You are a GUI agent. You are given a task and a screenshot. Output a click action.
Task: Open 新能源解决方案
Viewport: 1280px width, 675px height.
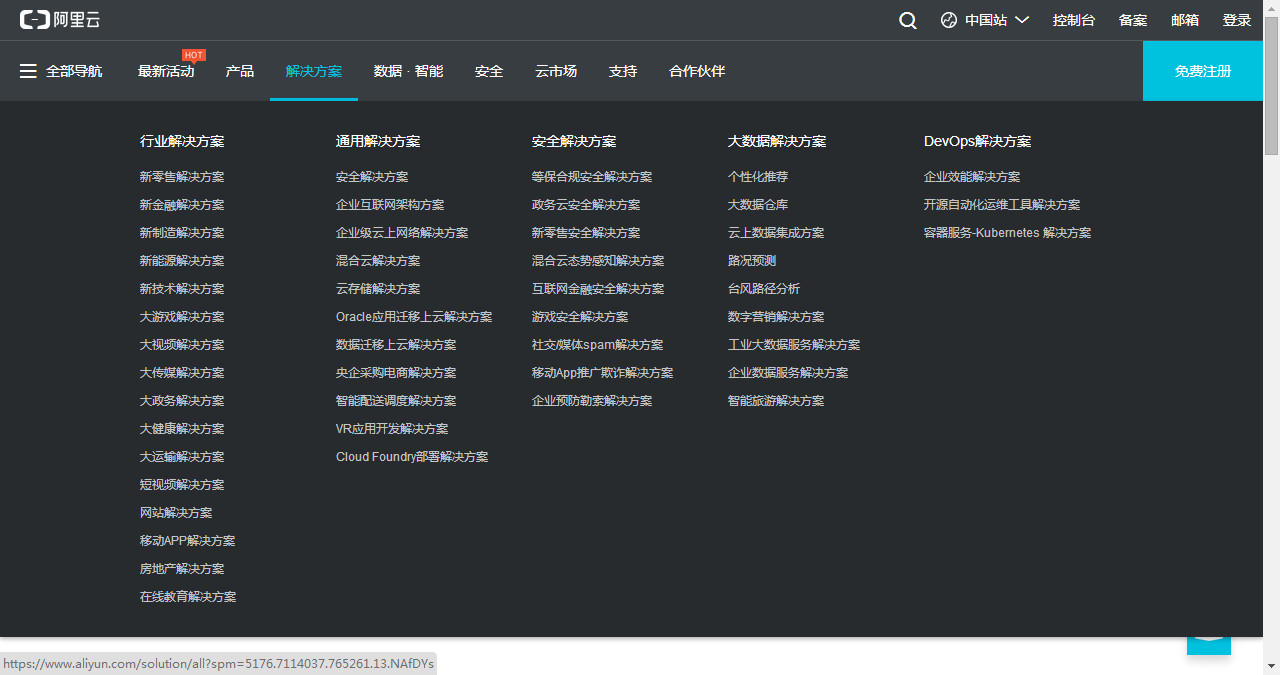coord(182,261)
